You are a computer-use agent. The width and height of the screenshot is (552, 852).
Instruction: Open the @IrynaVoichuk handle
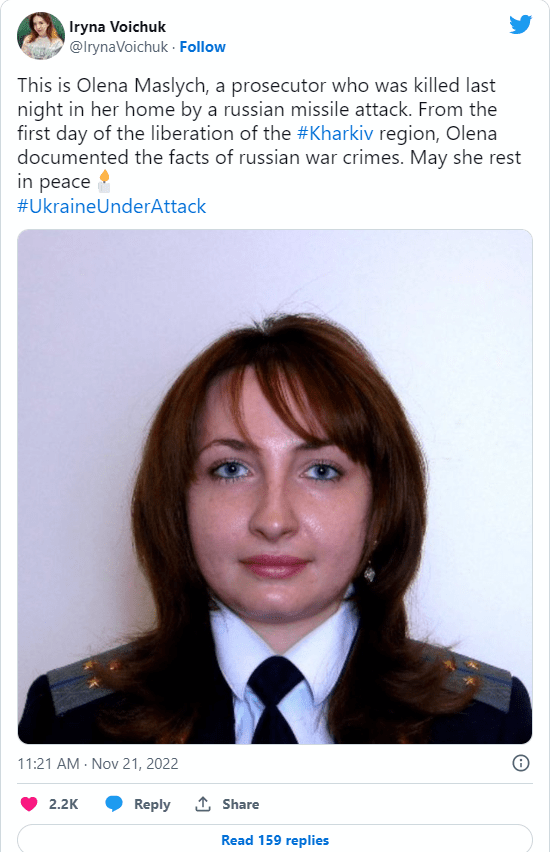click(118, 47)
